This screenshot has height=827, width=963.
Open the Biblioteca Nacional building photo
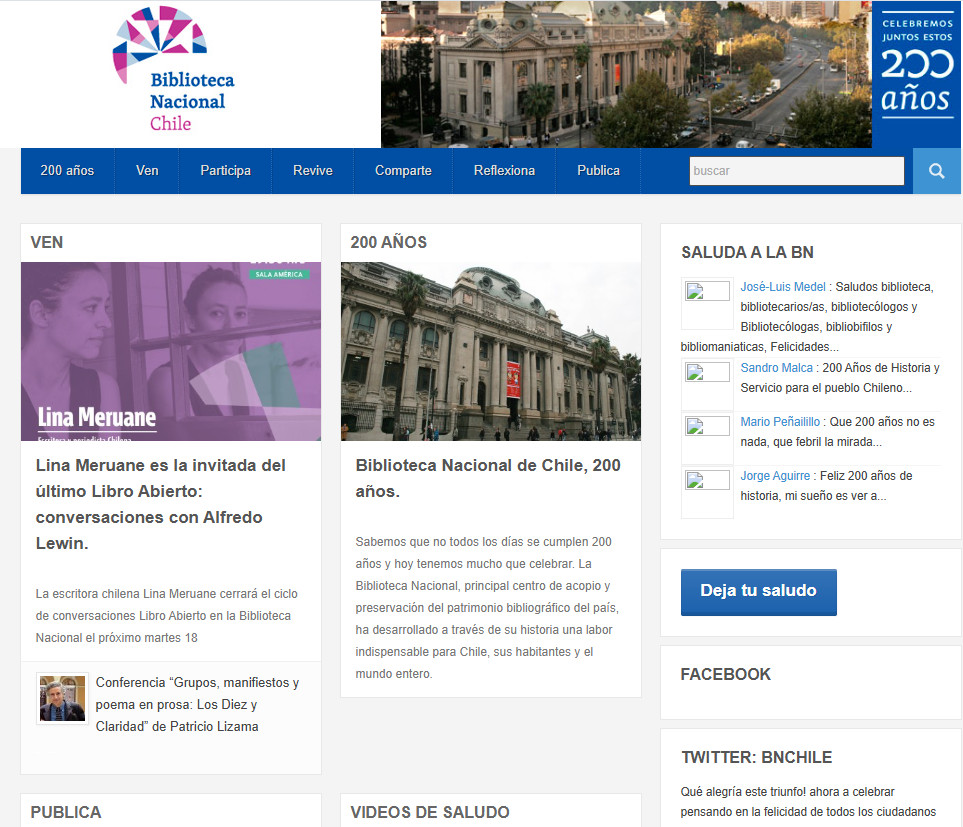click(490, 351)
